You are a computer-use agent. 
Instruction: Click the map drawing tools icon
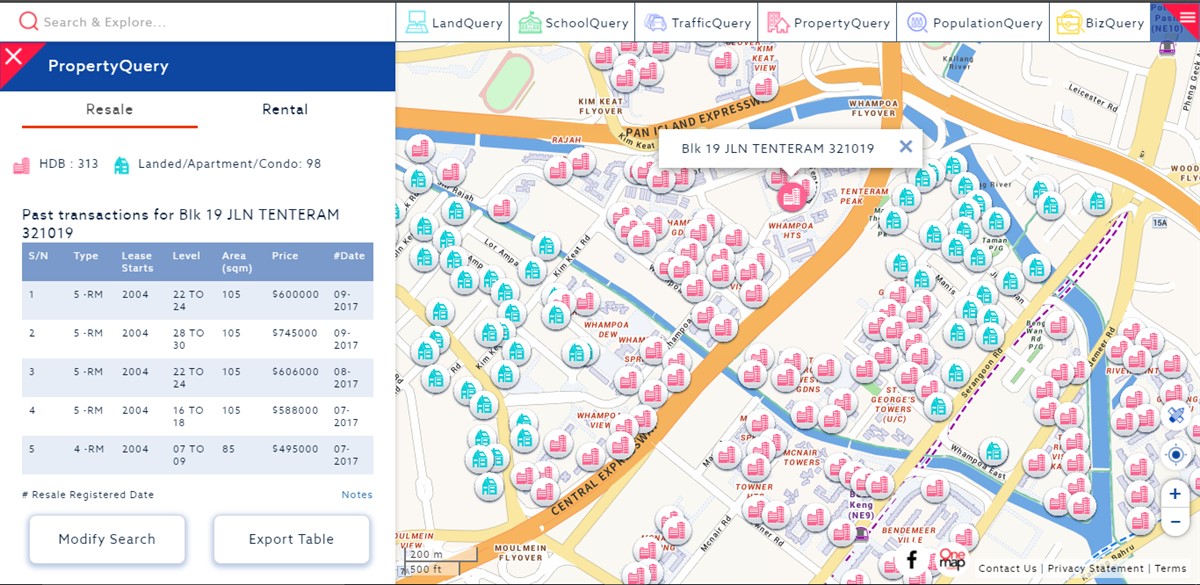(x=1176, y=415)
